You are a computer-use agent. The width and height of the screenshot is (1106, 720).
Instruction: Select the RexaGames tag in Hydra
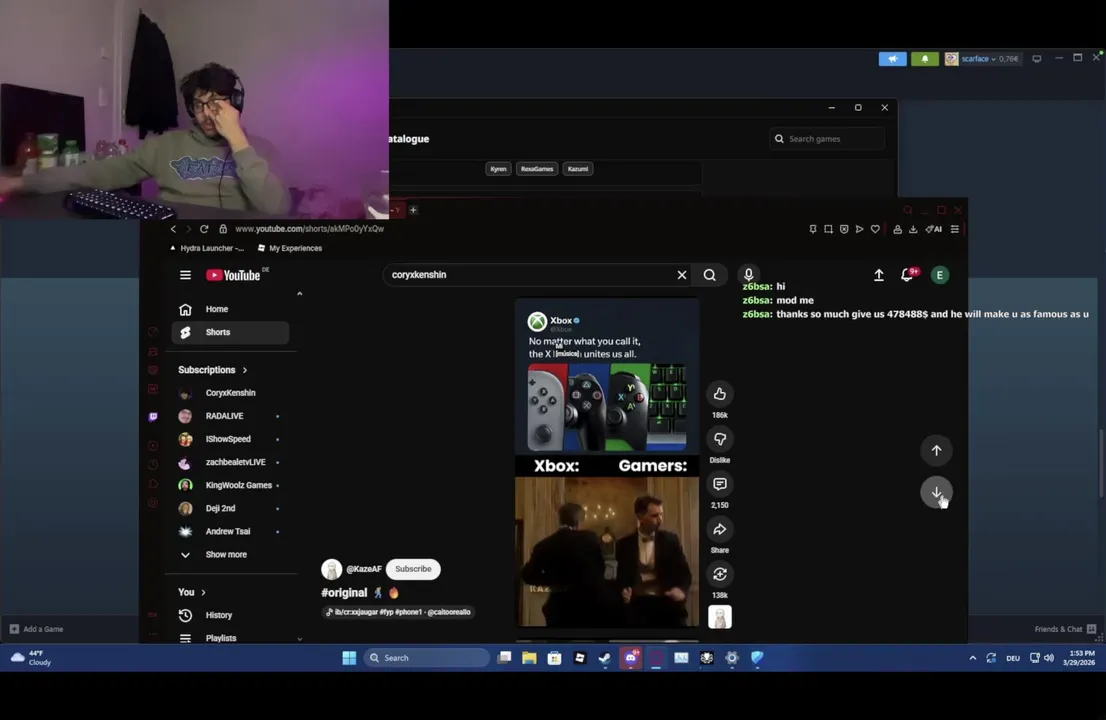click(537, 169)
